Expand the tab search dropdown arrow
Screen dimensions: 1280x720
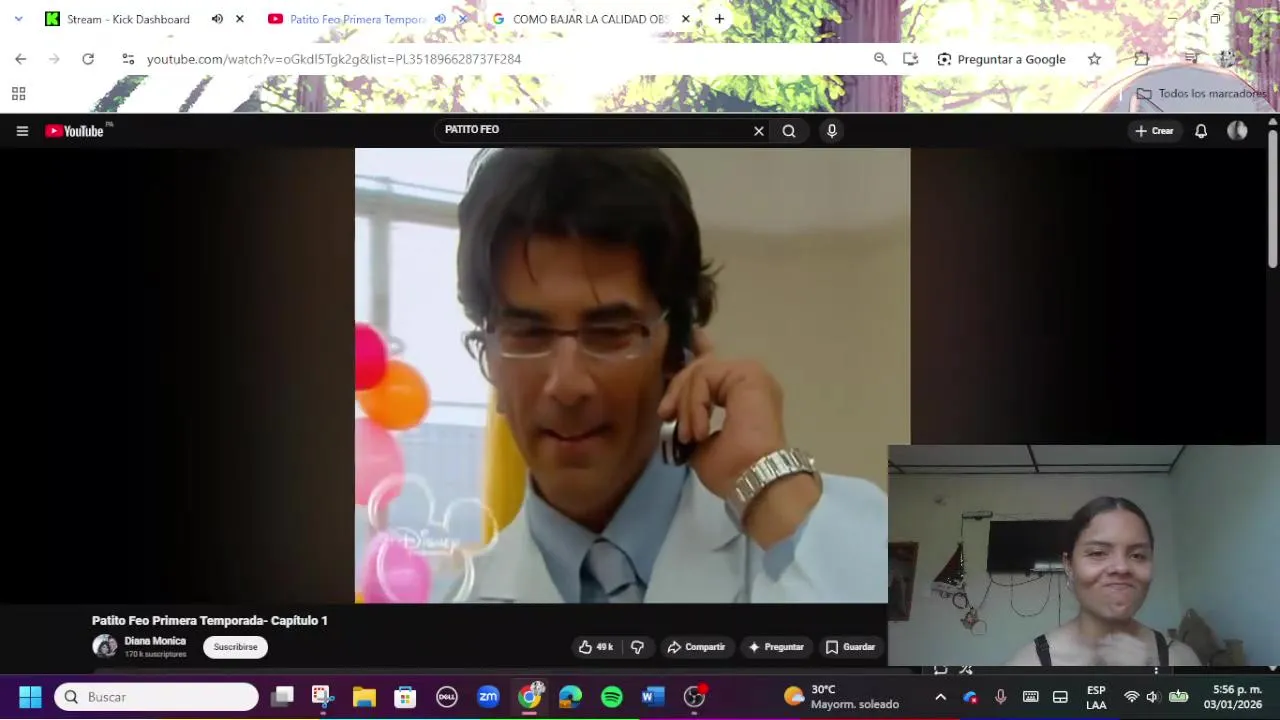pyautogui.click(x=18, y=19)
